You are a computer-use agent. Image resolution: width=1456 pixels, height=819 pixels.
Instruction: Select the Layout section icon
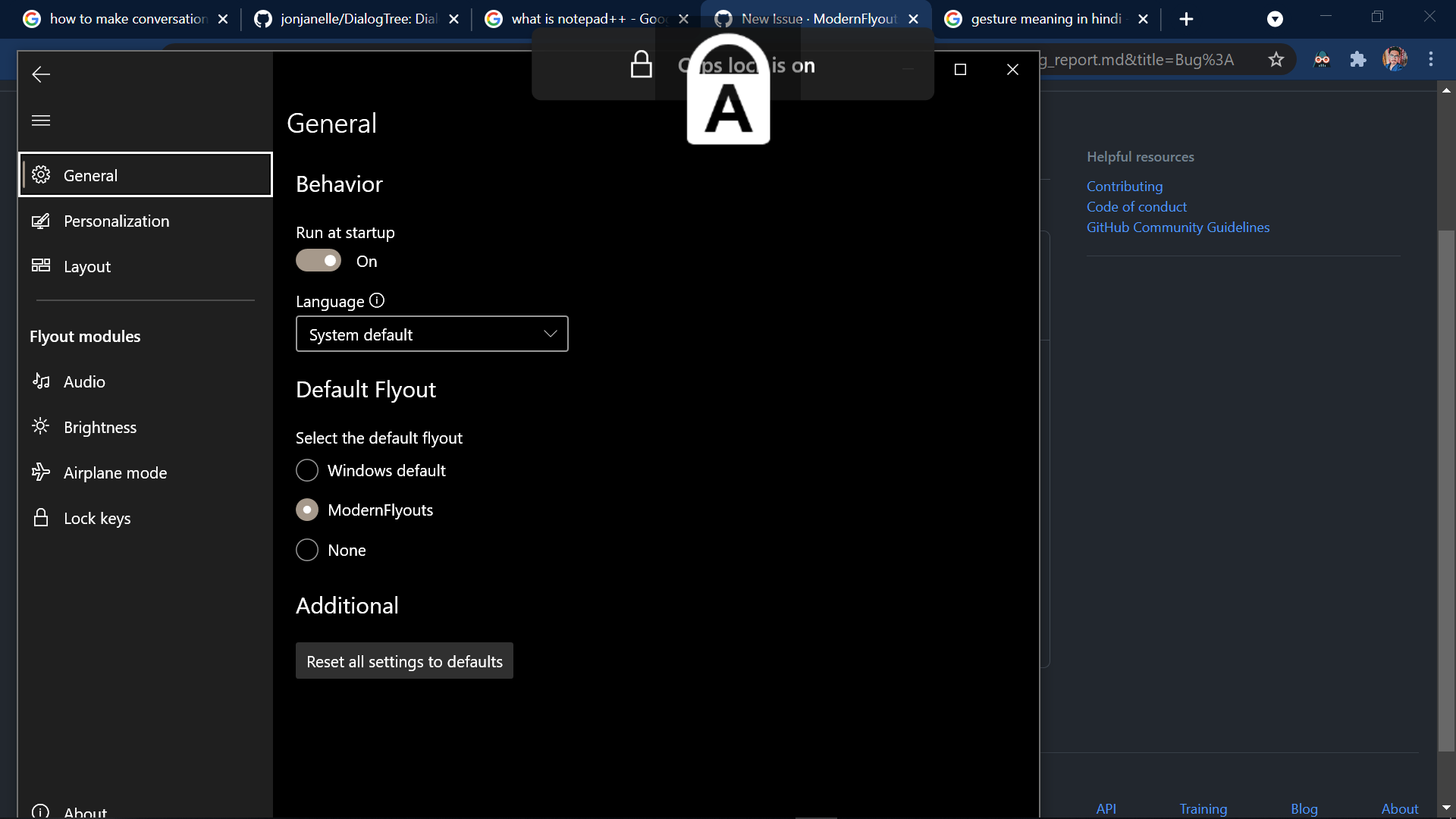coord(42,266)
